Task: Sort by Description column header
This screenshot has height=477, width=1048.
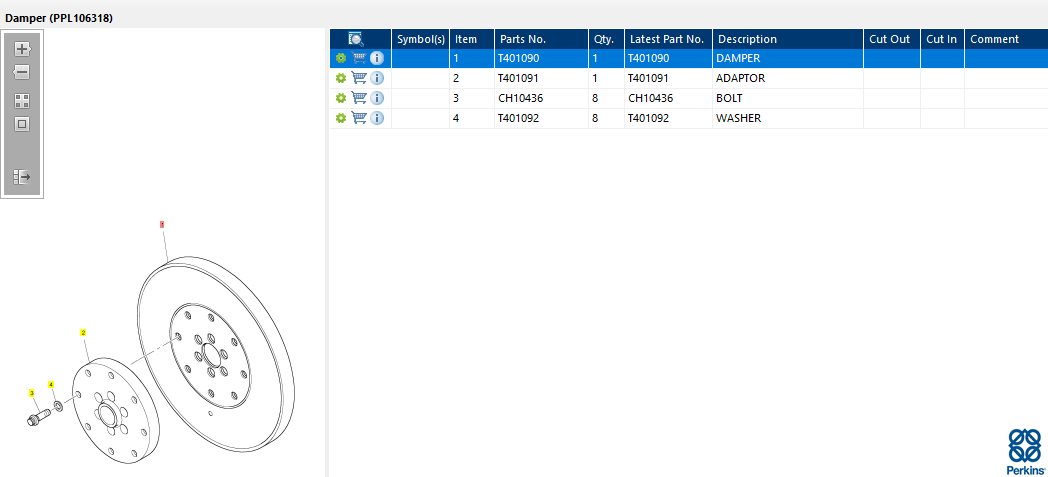Action: tap(788, 39)
